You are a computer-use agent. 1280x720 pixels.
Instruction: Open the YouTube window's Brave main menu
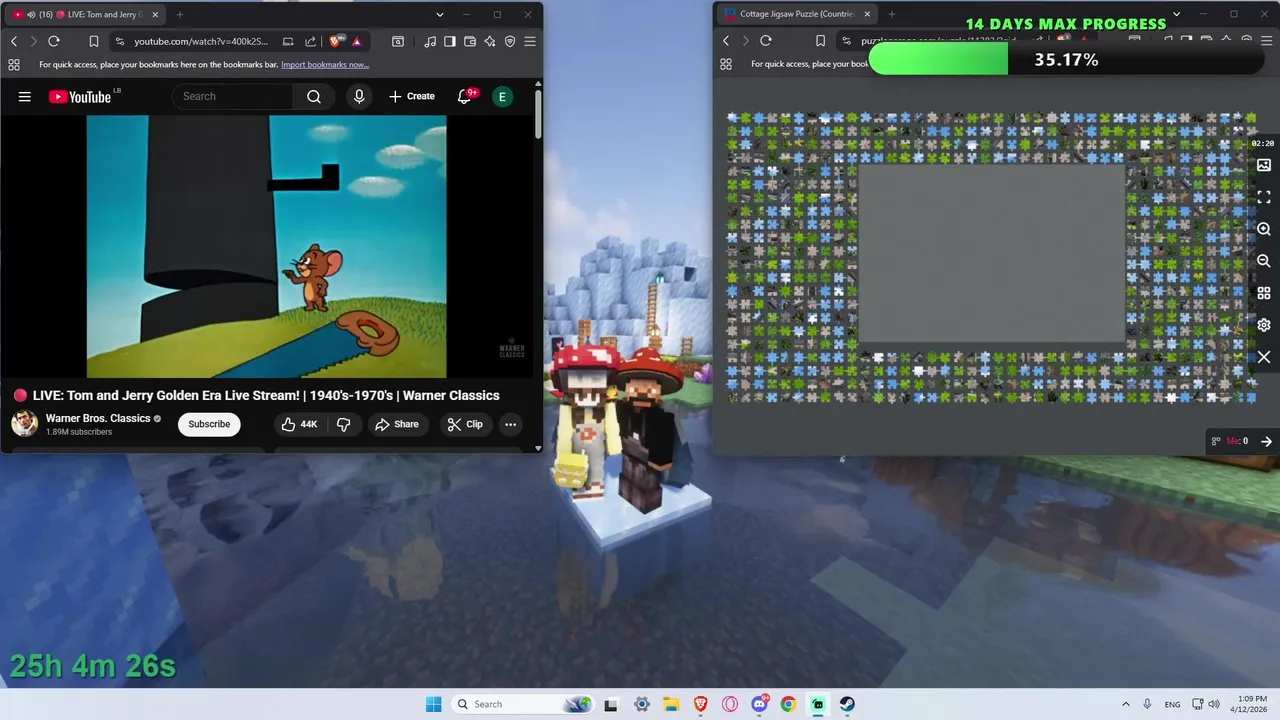click(530, 41)
